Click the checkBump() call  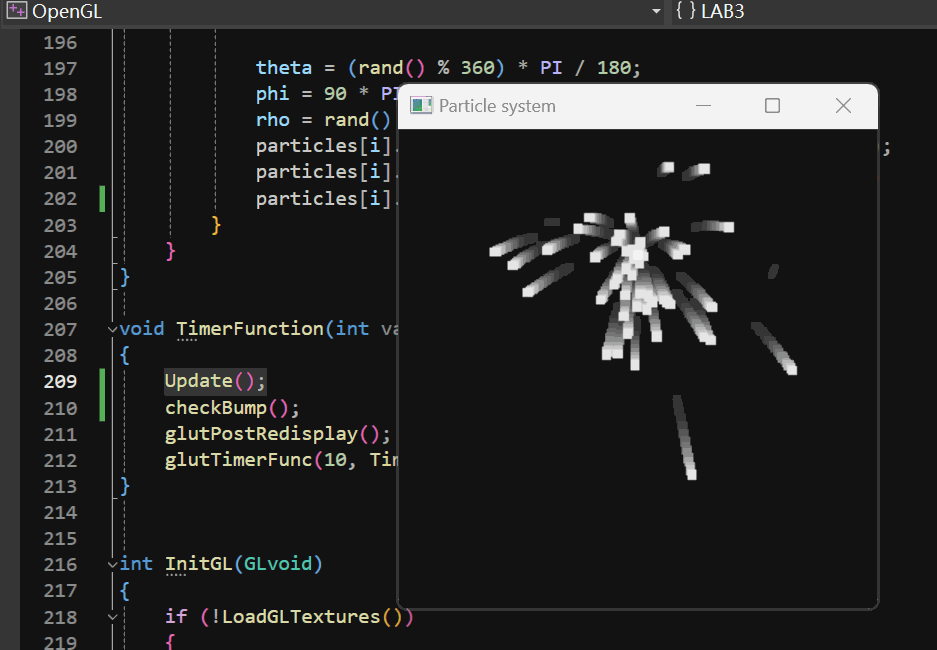(x=232, y=408)
